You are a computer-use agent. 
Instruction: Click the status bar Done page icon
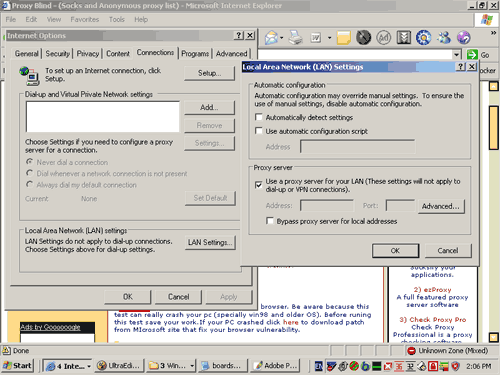point(6,351)
